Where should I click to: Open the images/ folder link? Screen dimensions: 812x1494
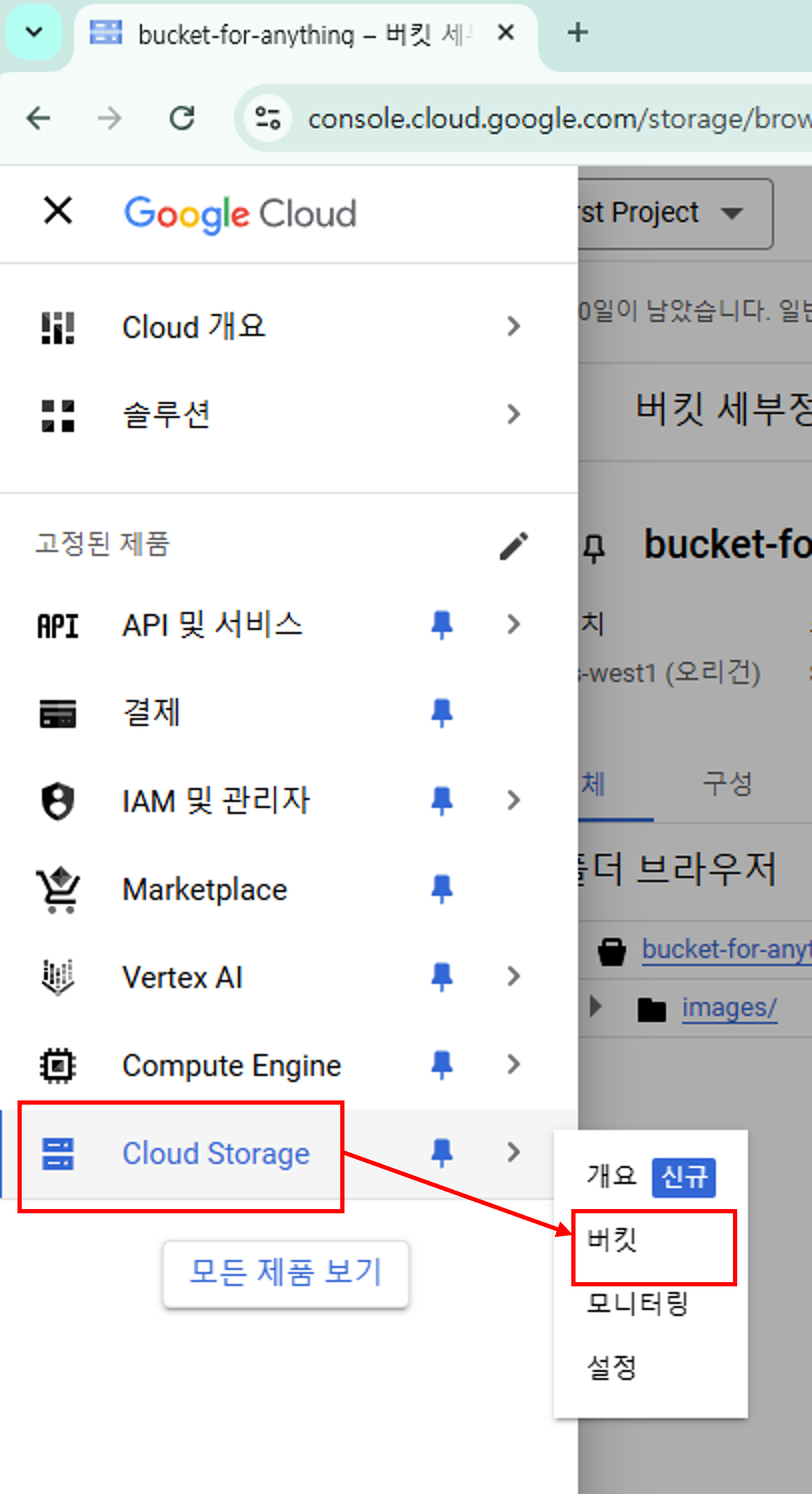(729, 1008)
